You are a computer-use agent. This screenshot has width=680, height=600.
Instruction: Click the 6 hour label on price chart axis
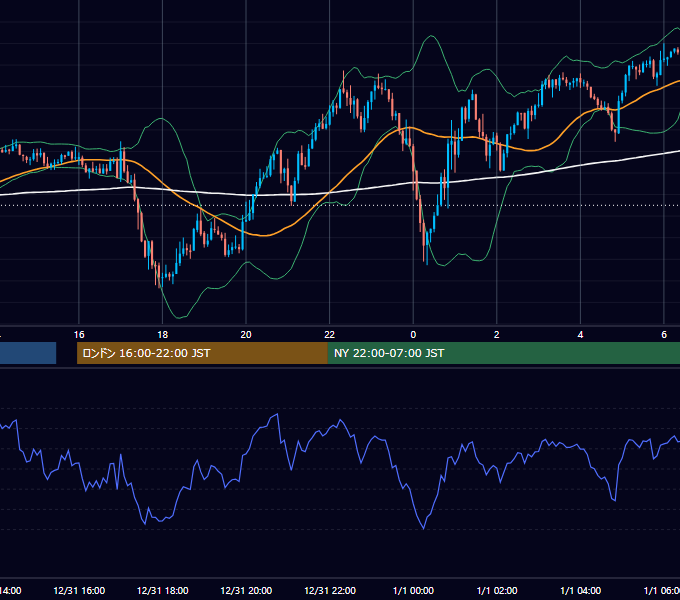click(x=664, y=334)
